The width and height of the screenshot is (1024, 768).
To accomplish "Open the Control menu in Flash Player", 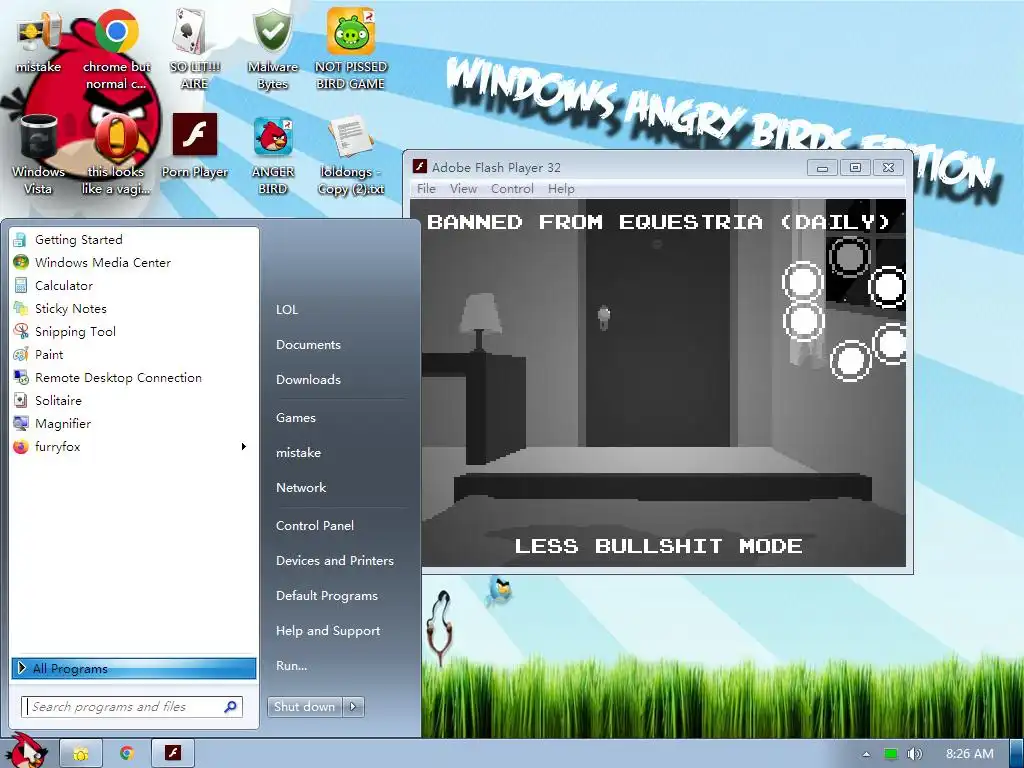I will [x=512, y=189].
